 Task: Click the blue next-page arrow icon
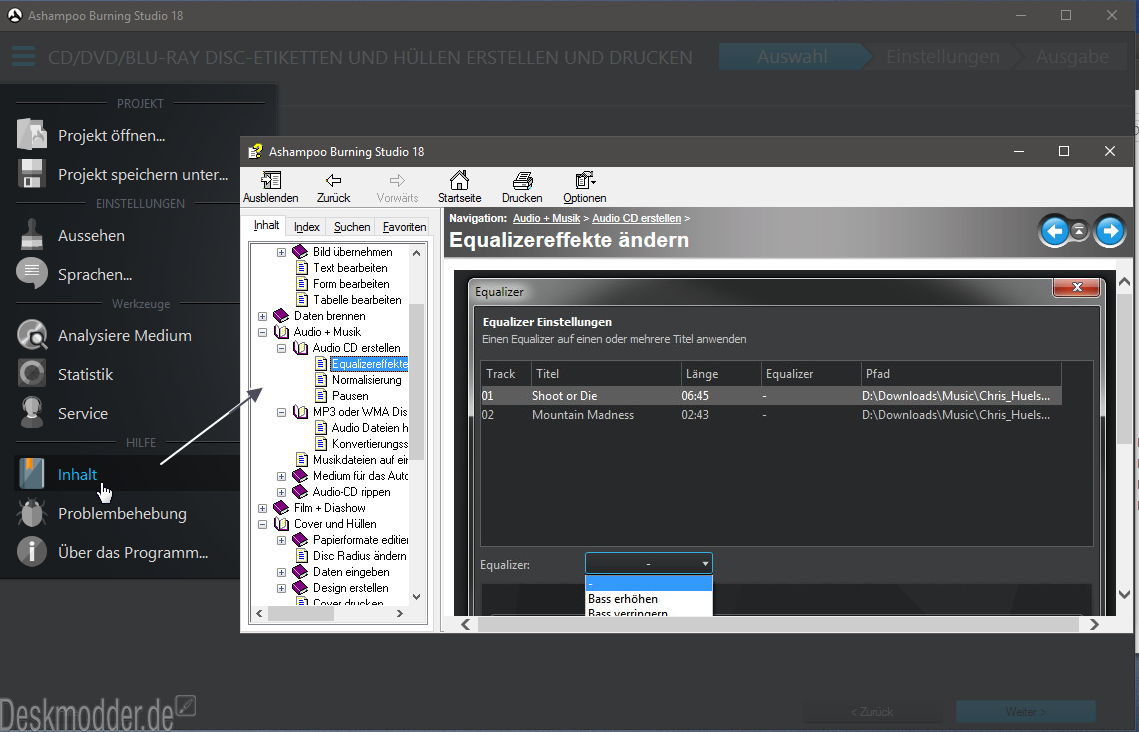(x=1109, y=232)
